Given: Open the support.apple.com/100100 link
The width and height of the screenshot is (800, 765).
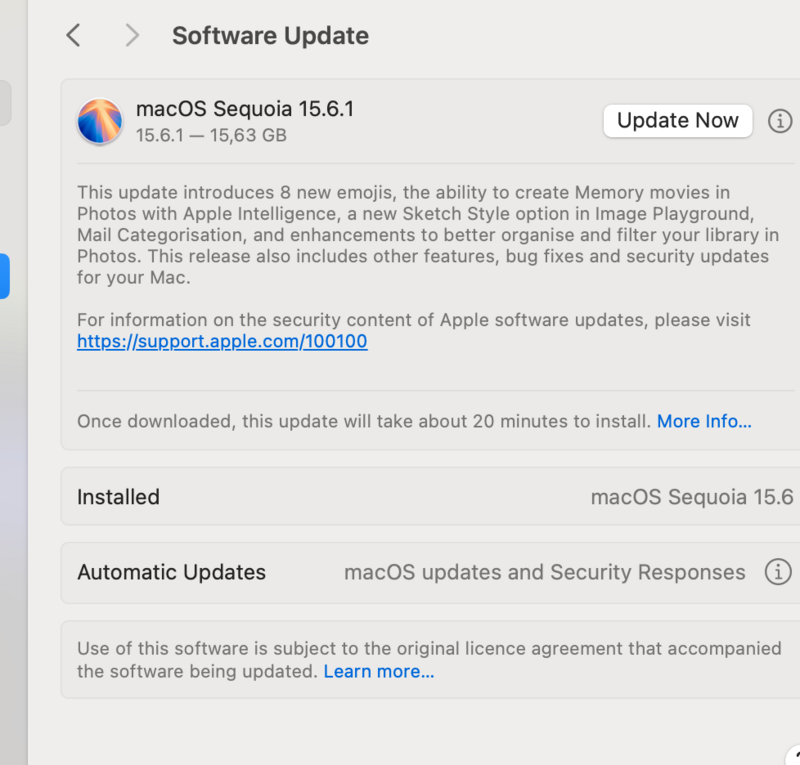Looking at the screenshot, I should 222,341.
